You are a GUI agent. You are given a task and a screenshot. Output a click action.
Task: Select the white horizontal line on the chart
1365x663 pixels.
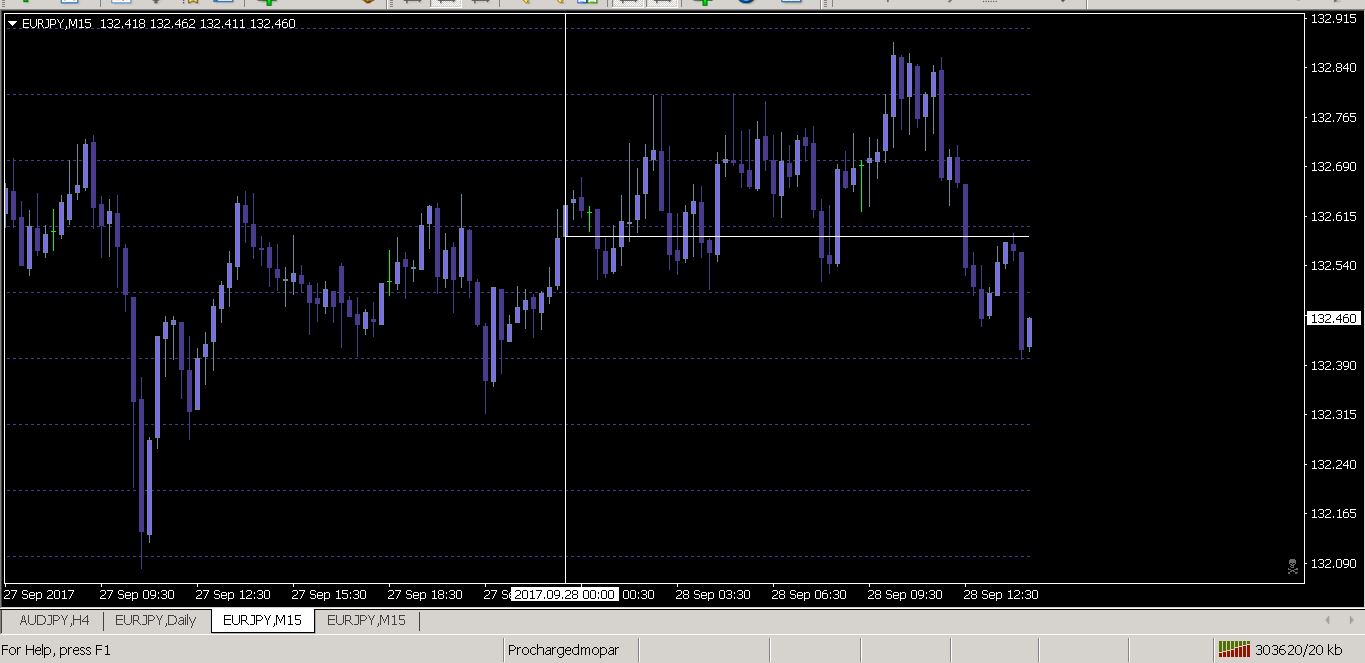[x=797, y=236]
